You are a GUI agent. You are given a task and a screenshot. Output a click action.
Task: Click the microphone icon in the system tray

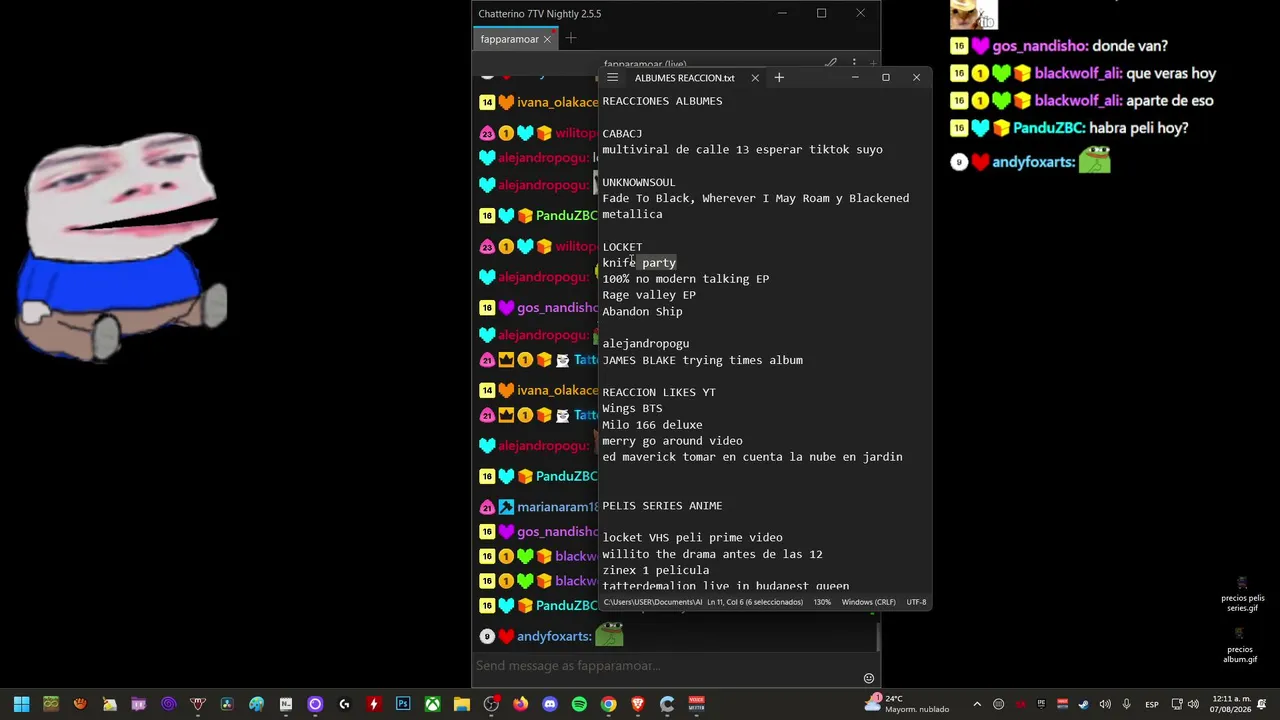pyautogui.click(x=1126, y=704)
